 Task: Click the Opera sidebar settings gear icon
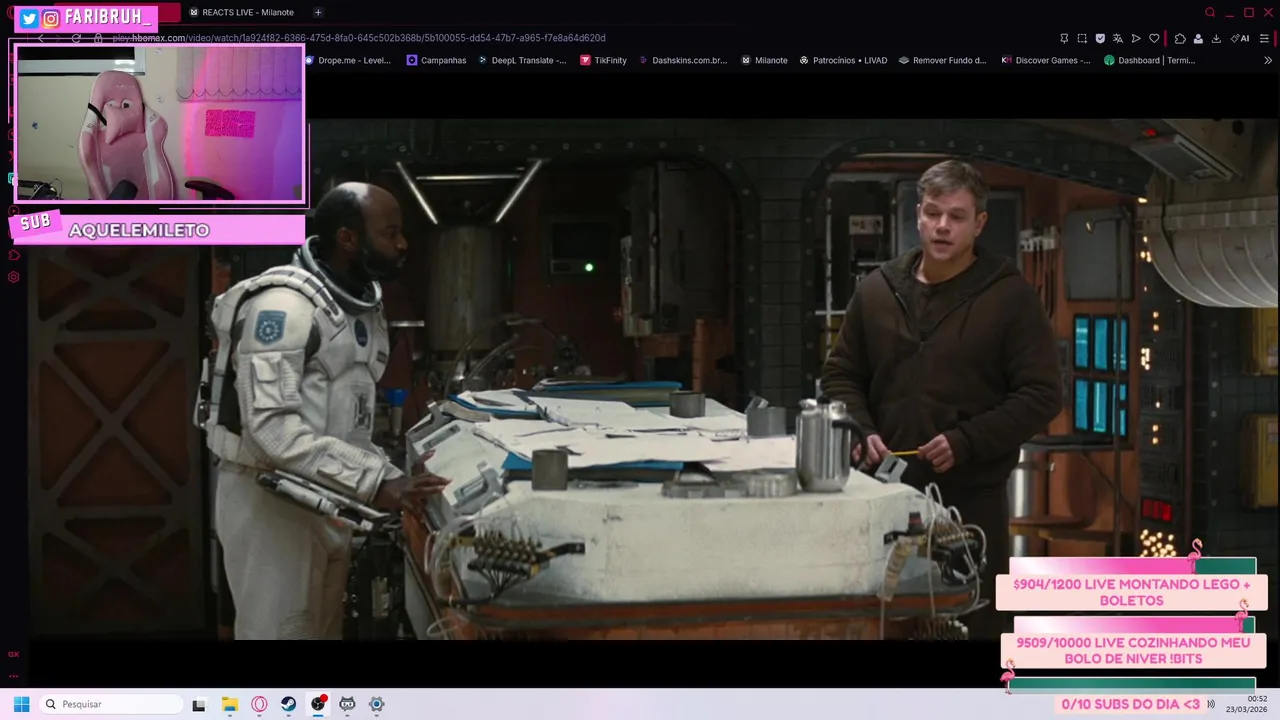coord(14,277)
